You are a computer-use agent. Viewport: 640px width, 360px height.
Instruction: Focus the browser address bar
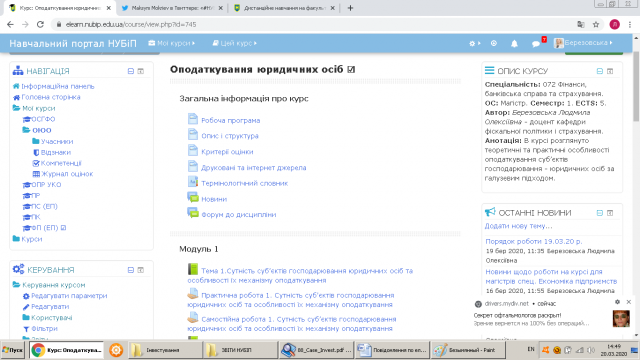coord(314,24)
